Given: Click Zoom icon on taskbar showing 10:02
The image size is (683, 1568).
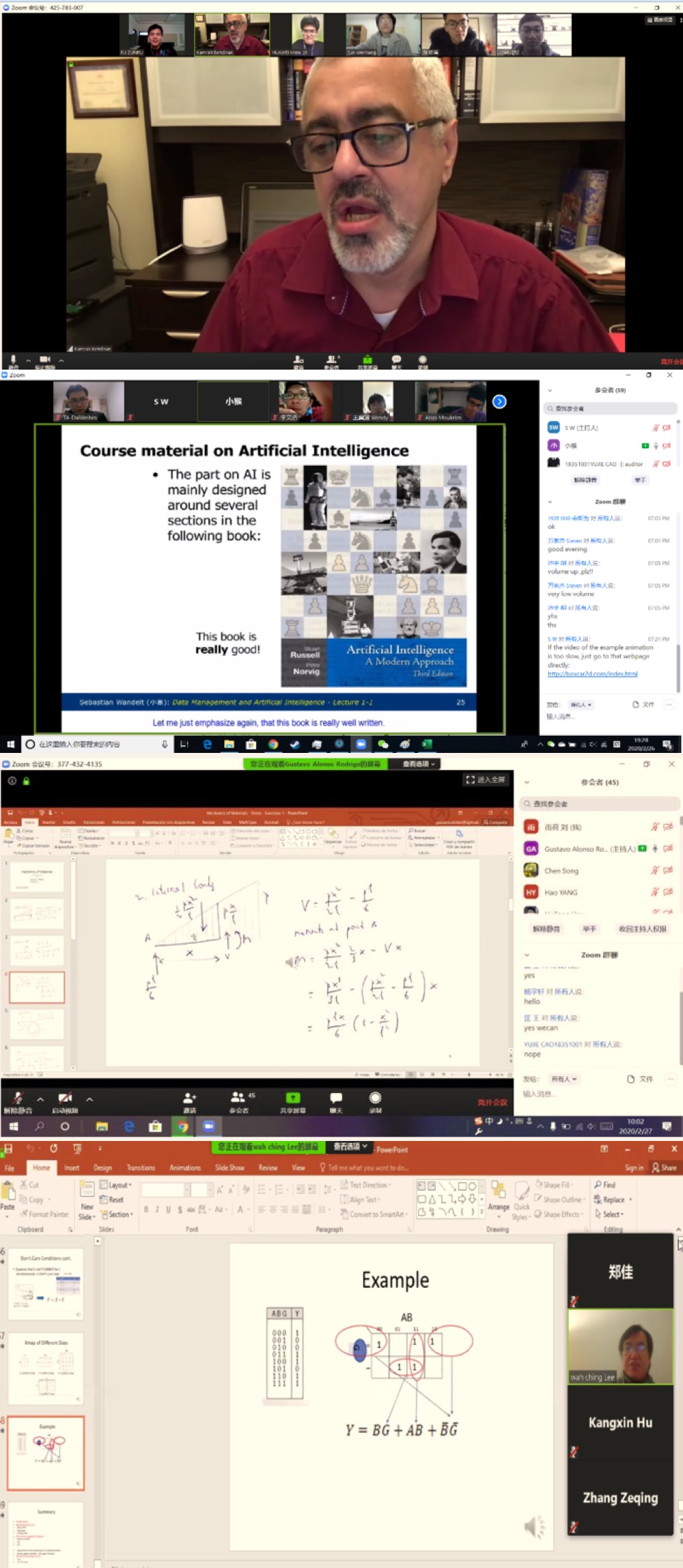Looking at the screenshot, I should (209, 1126).
